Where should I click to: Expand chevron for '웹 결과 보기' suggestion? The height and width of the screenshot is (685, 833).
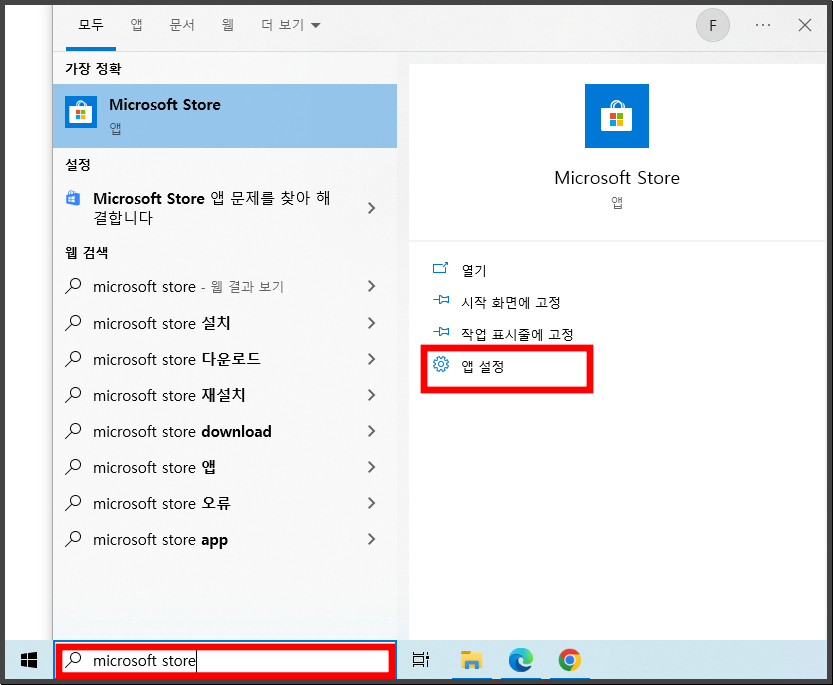click(371, 286)
